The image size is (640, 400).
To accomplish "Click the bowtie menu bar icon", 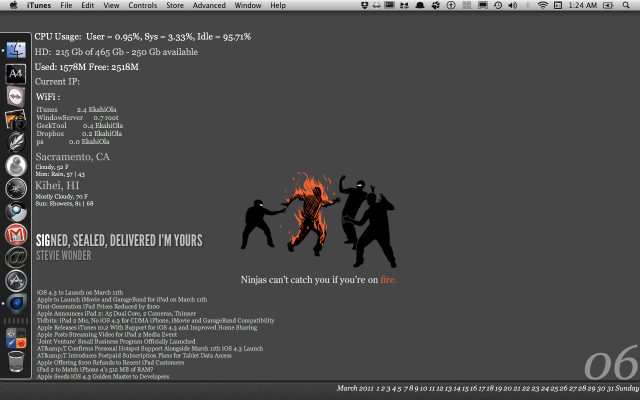I will (x=404, y=5).
